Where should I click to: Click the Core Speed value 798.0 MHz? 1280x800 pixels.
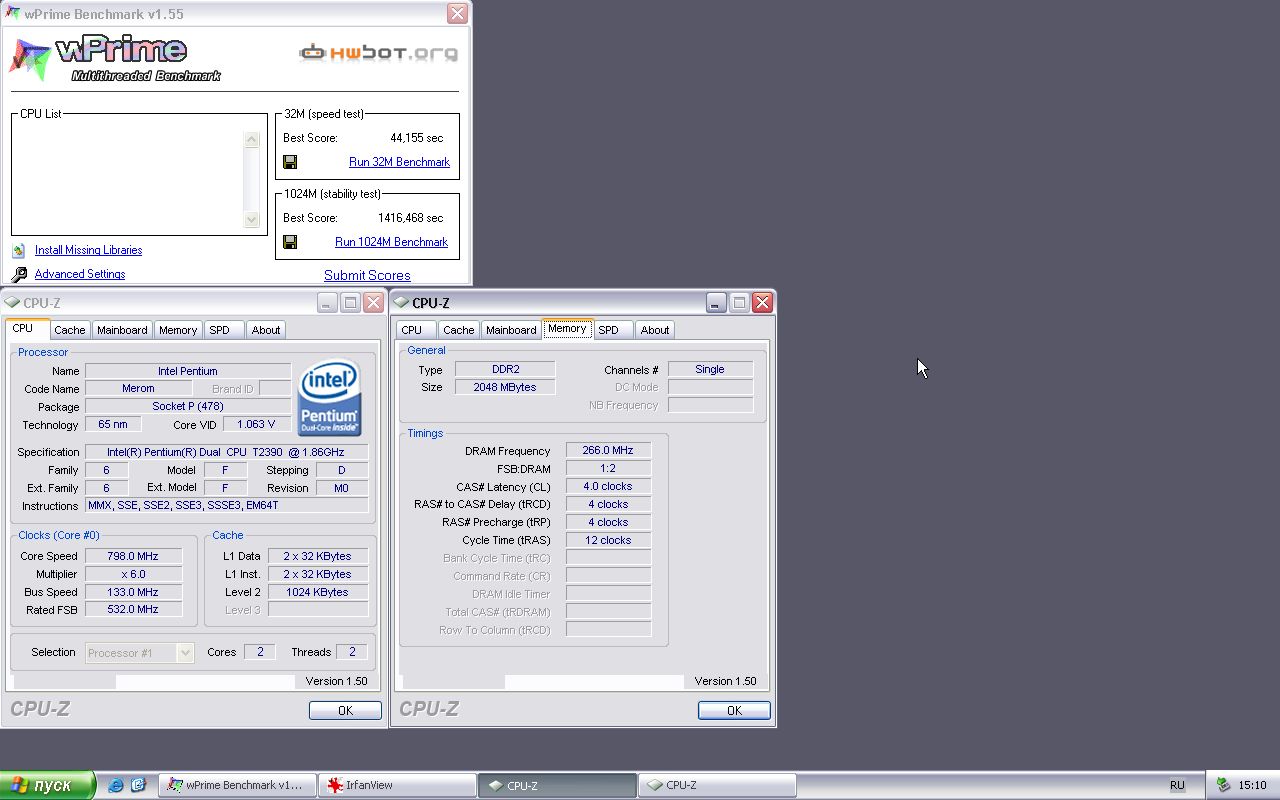pos(133,556)
